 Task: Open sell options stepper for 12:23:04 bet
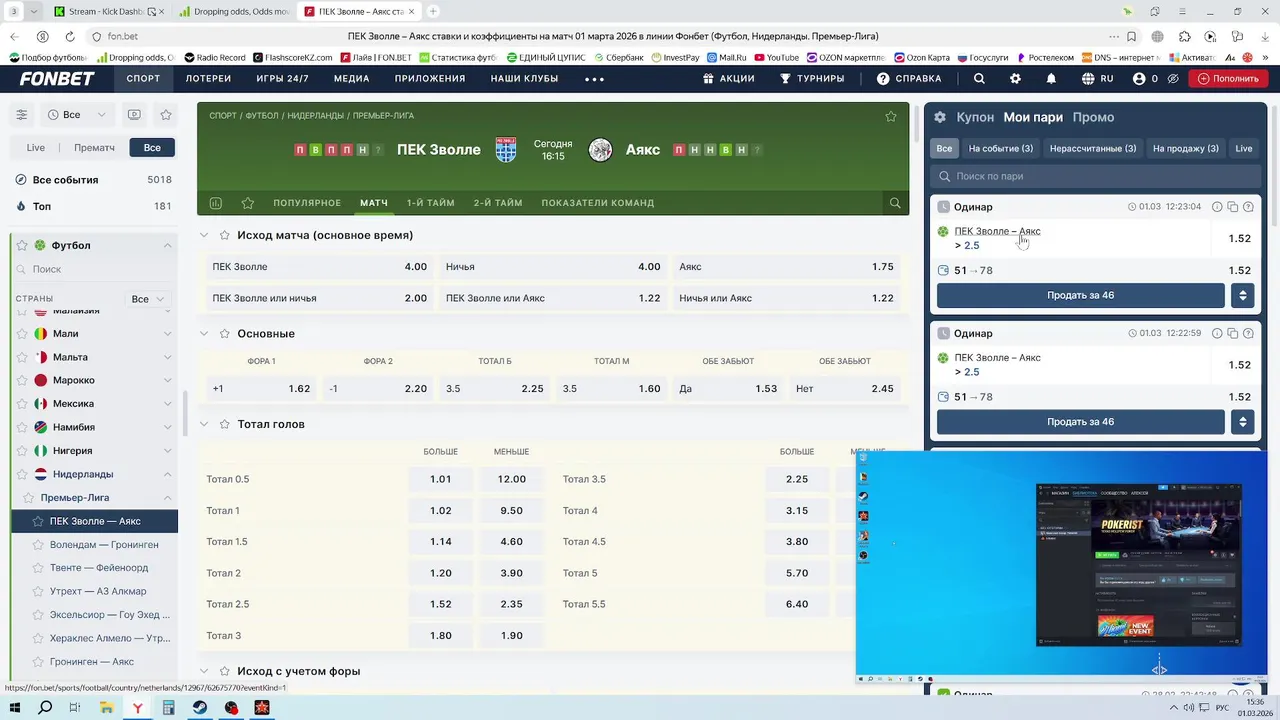(1243, 295)
